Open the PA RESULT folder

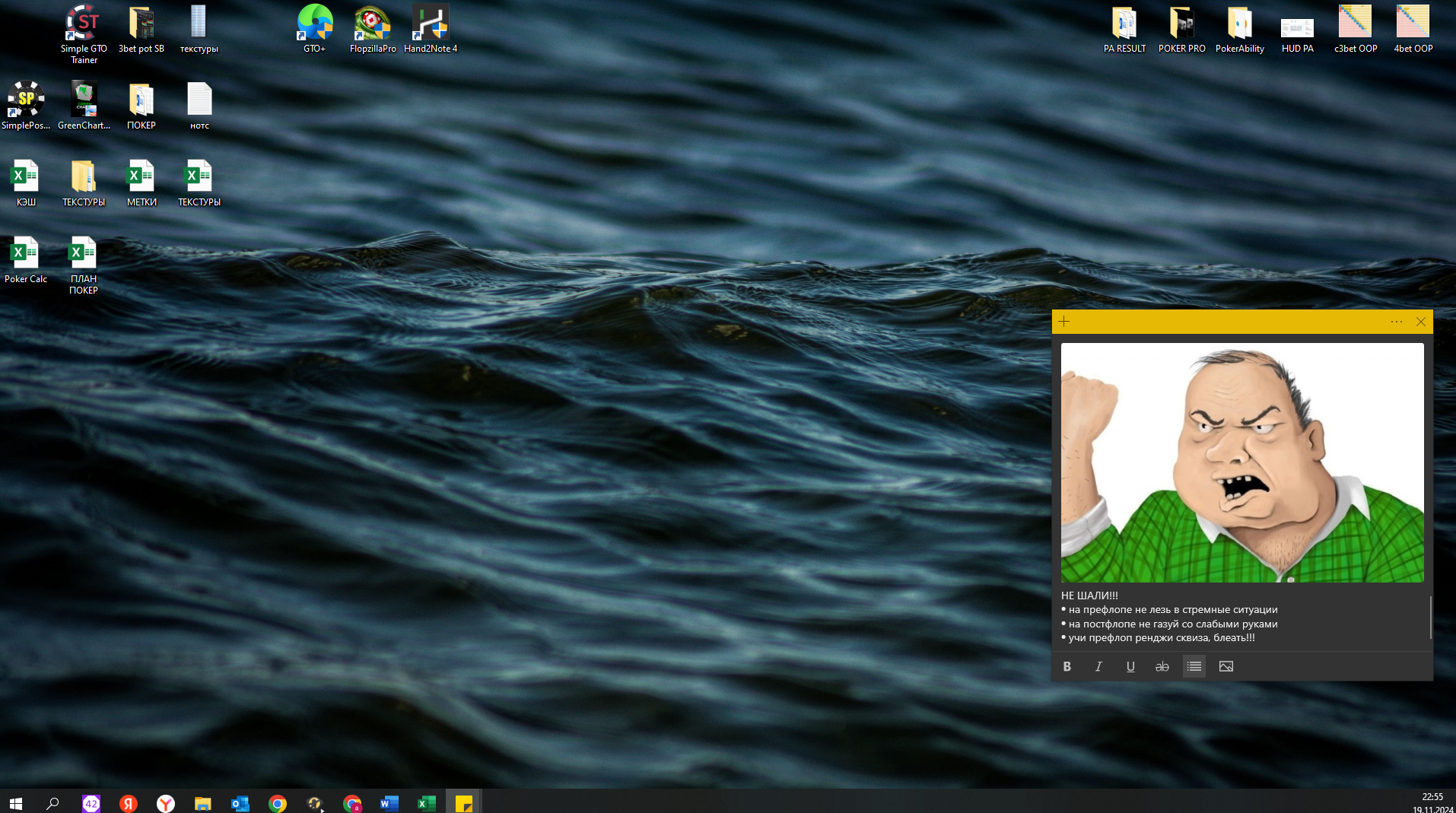1124,29
